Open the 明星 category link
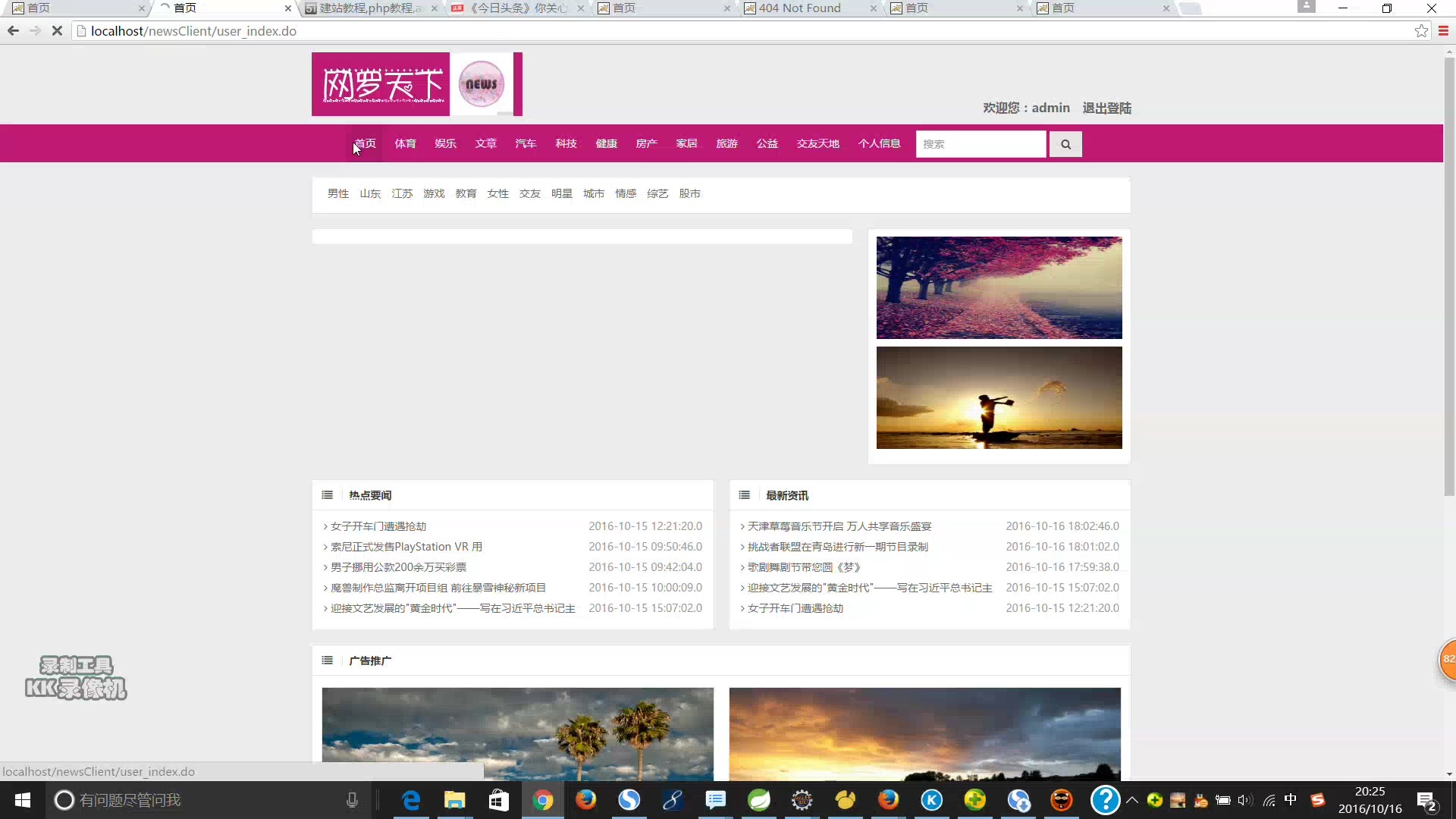Image resolution: width=1456 pixels, height=819 pixels. [x=562, y=193]
